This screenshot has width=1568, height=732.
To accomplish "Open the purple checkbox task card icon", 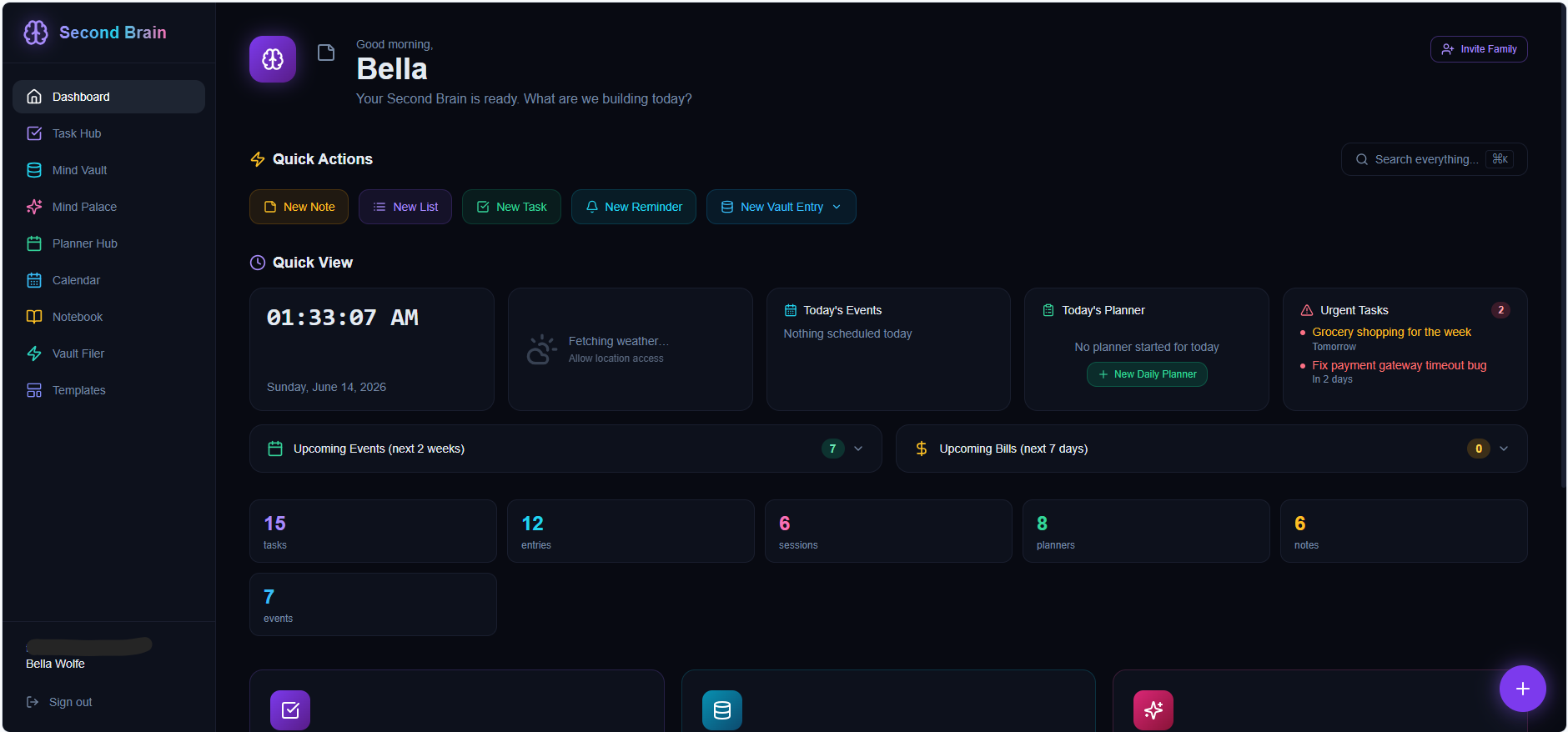I will [x=290, y=710].
